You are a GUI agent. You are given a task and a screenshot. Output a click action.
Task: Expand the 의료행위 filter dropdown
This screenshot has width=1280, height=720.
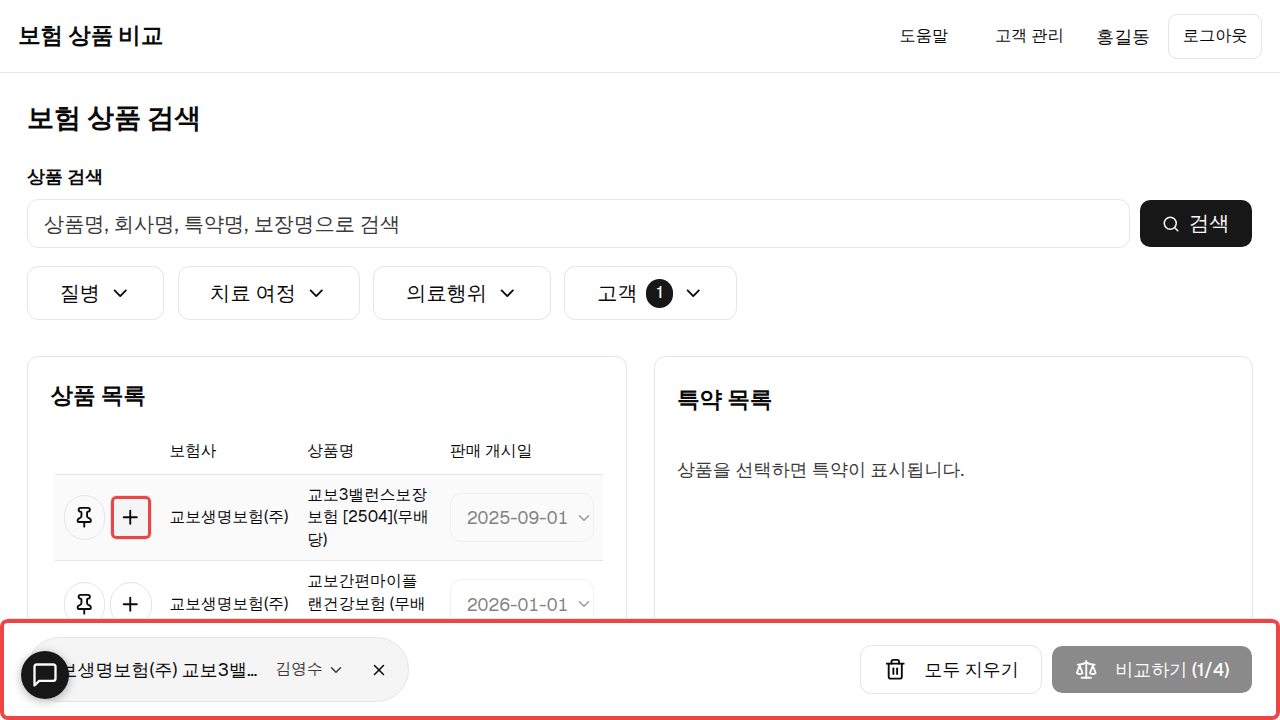462,293
